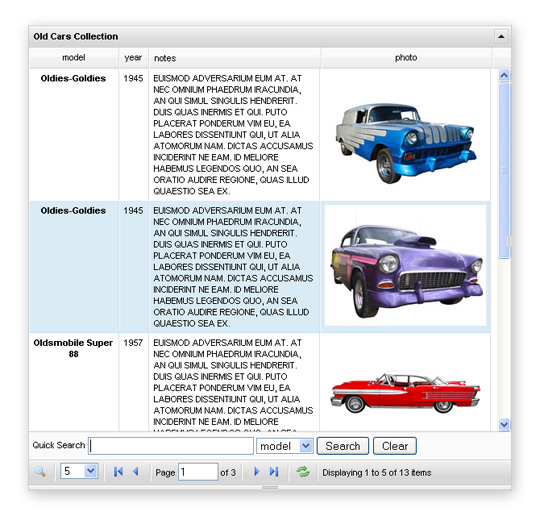The width and height of the screenshot is (540, 516).
Task: Click the grid scrollbar up arrow
Action: point(504,75)
